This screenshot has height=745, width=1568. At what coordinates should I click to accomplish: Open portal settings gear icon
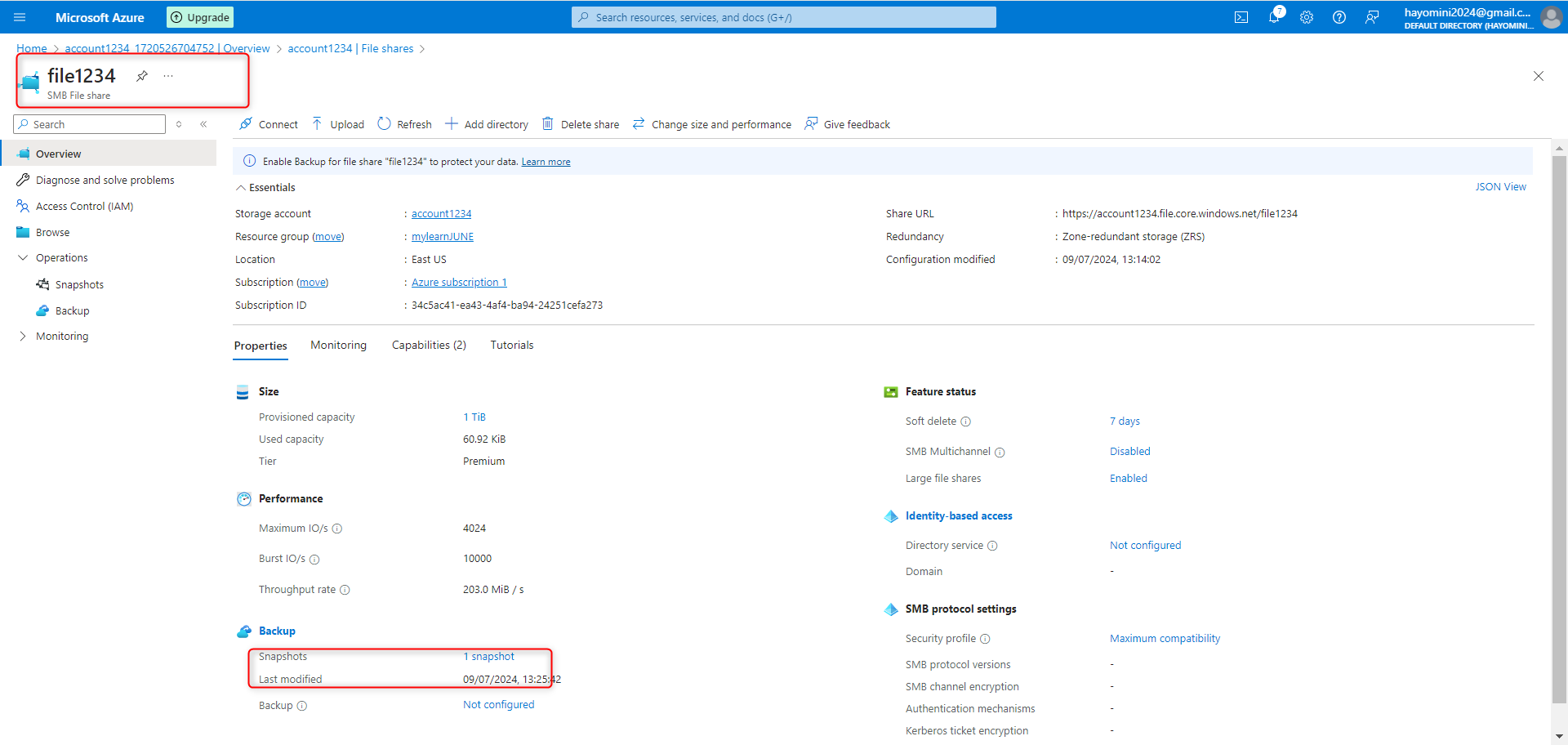(x=1307, y=17)
